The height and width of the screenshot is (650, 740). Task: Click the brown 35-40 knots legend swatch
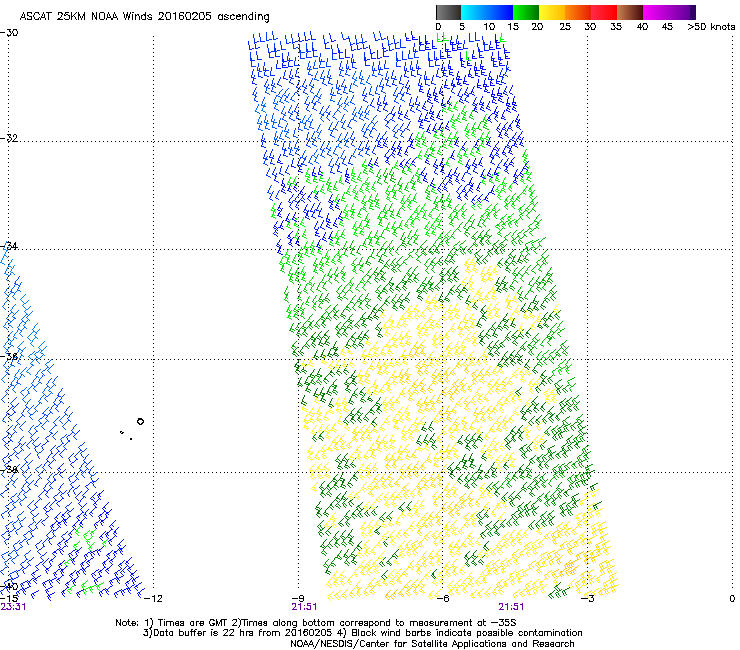(x=630, y=12)
